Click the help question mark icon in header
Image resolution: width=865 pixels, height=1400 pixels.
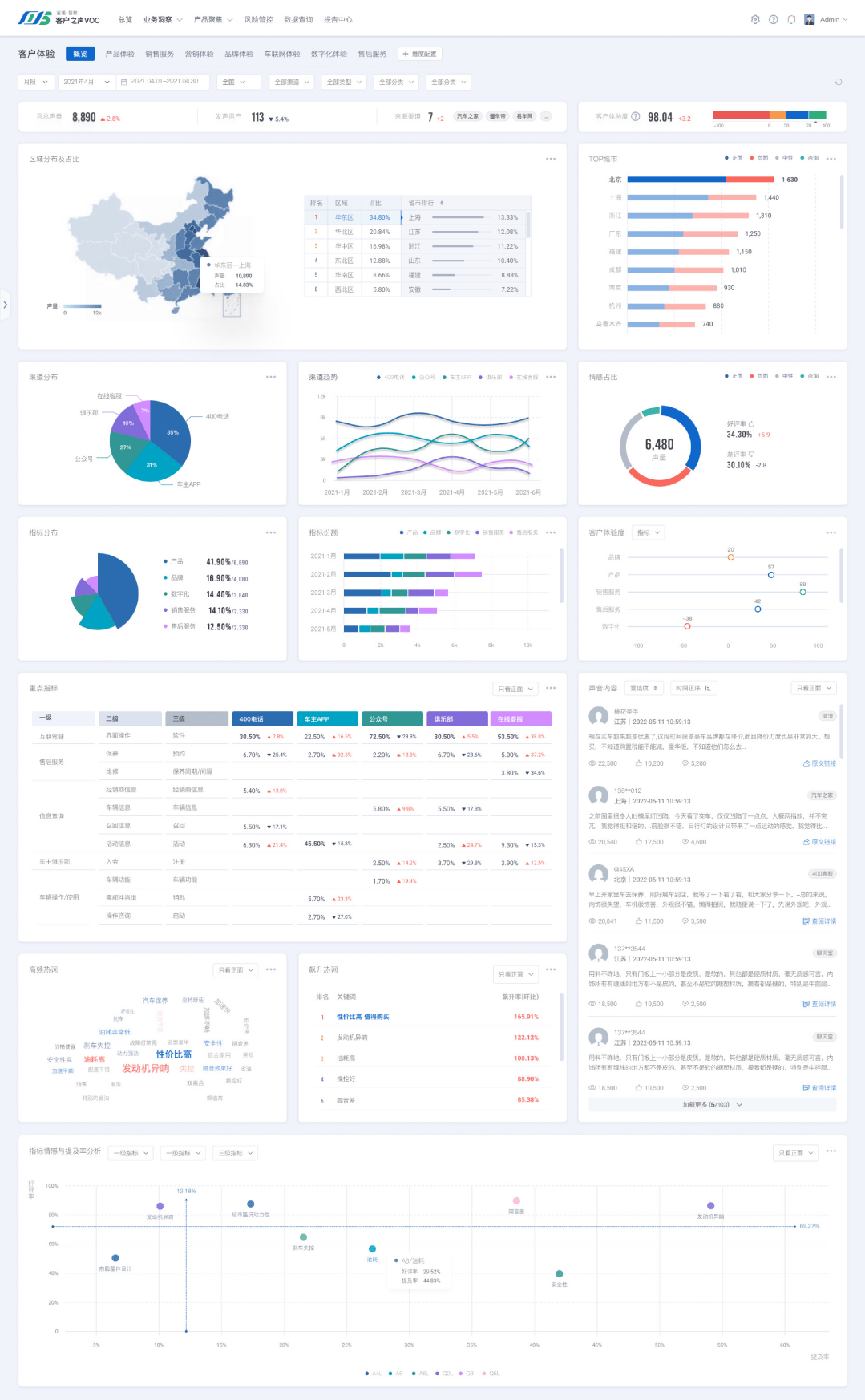pos(773,19)
